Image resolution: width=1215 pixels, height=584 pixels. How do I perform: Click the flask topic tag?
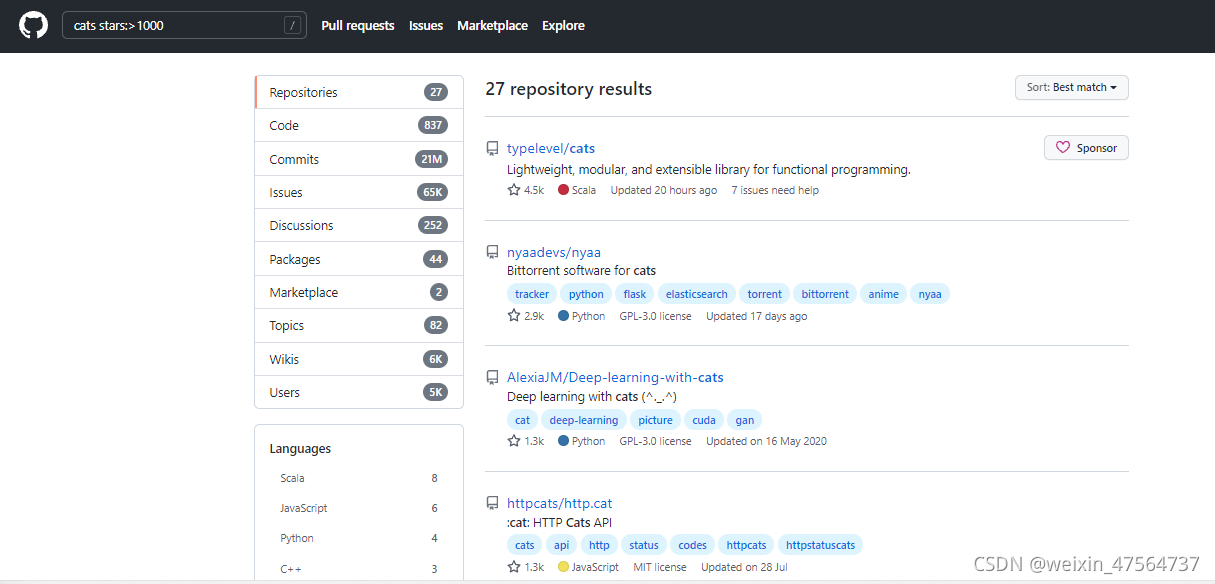(x=635, y=294)
